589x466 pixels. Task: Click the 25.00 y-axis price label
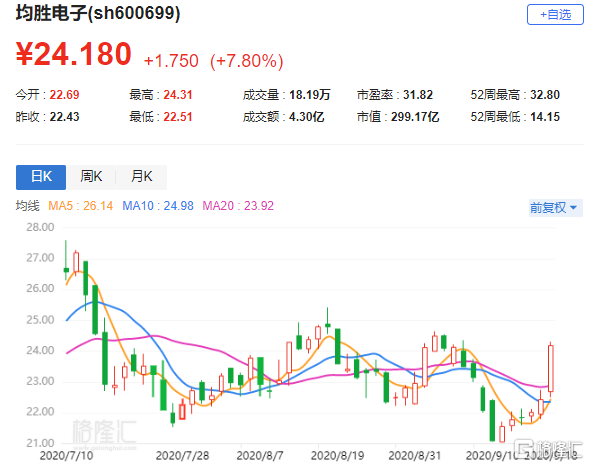tap(40, 320)
